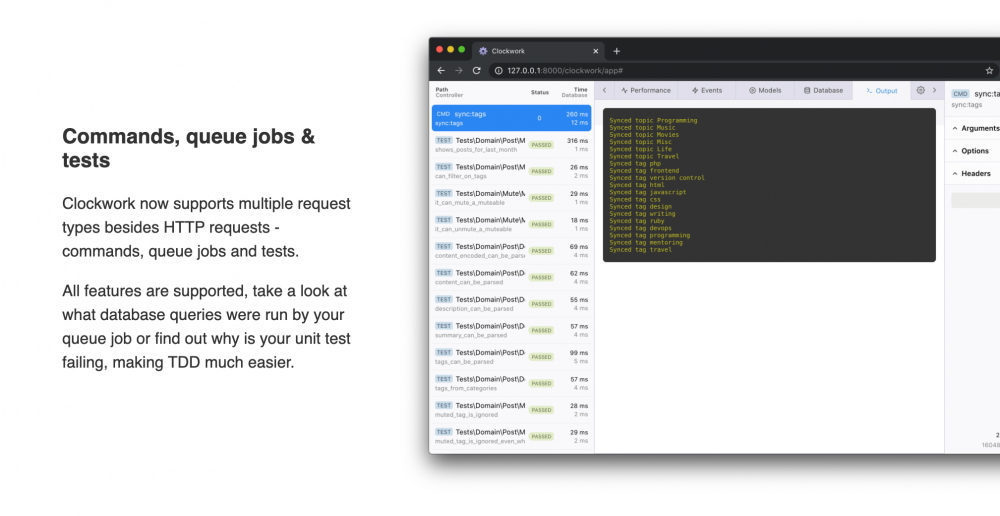Select the Output tab

point(881,90)
